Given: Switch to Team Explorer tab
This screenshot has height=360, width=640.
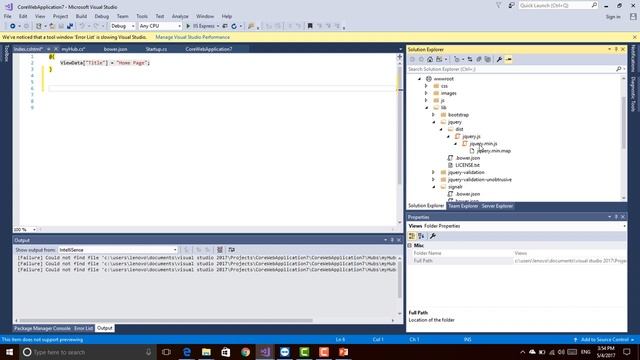Looking at the screenshot, I should click(463, 206).
